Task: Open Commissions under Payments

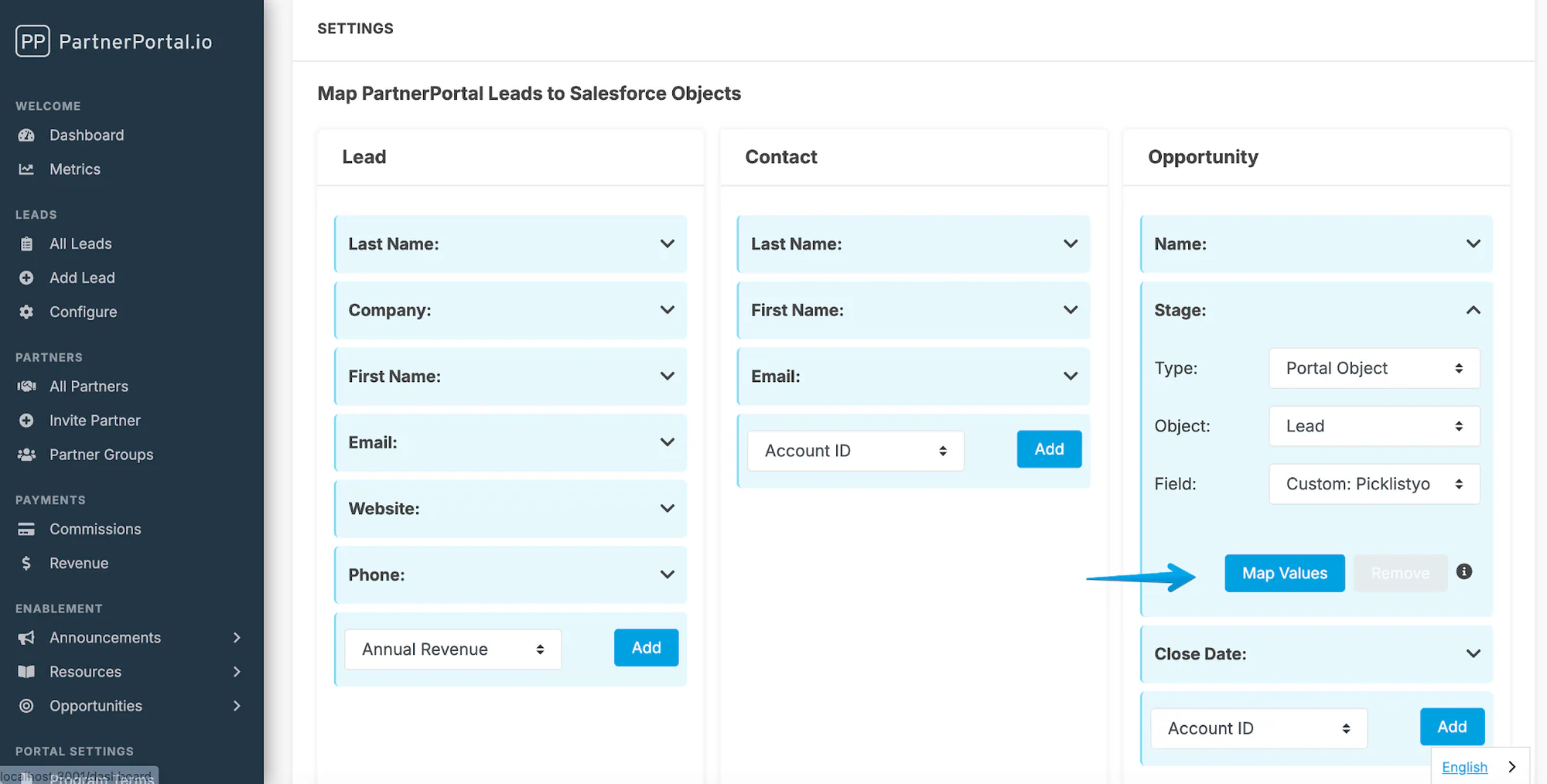Action: pos(95,529)
